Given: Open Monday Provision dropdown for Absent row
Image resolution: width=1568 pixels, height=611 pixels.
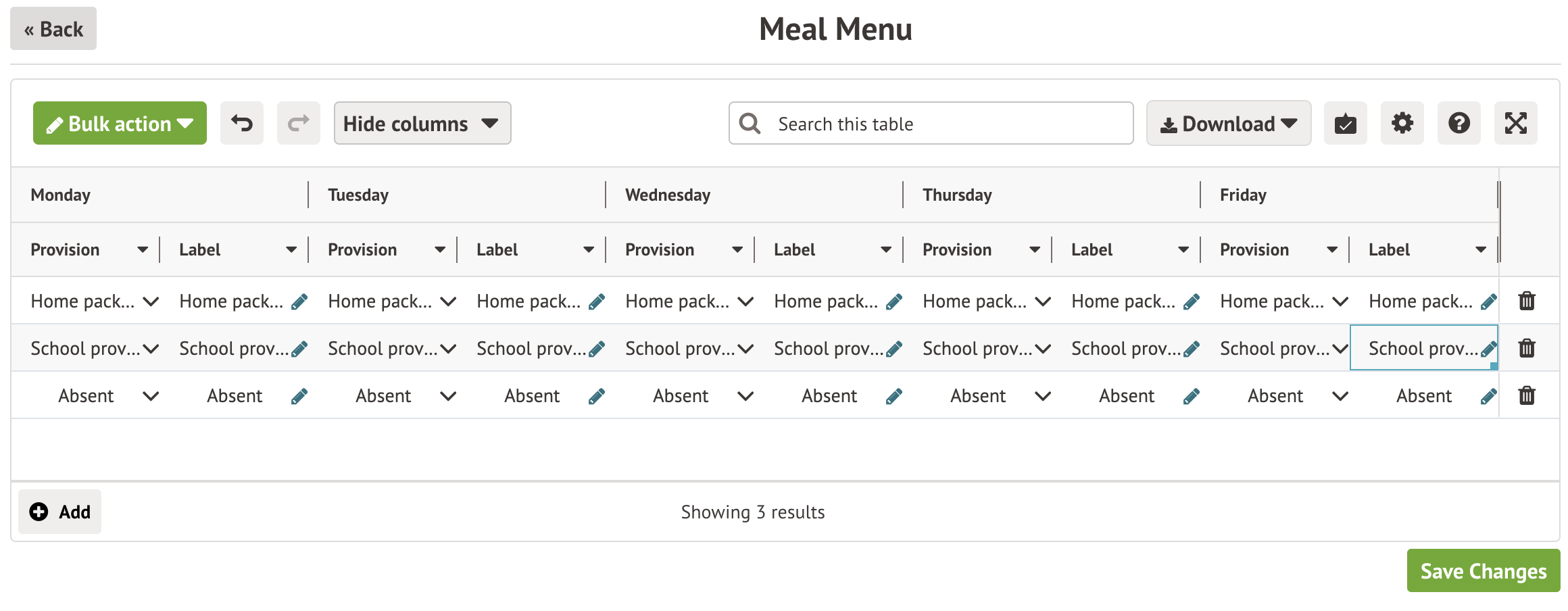Looking at the screenshot, I should pos(151,396).
